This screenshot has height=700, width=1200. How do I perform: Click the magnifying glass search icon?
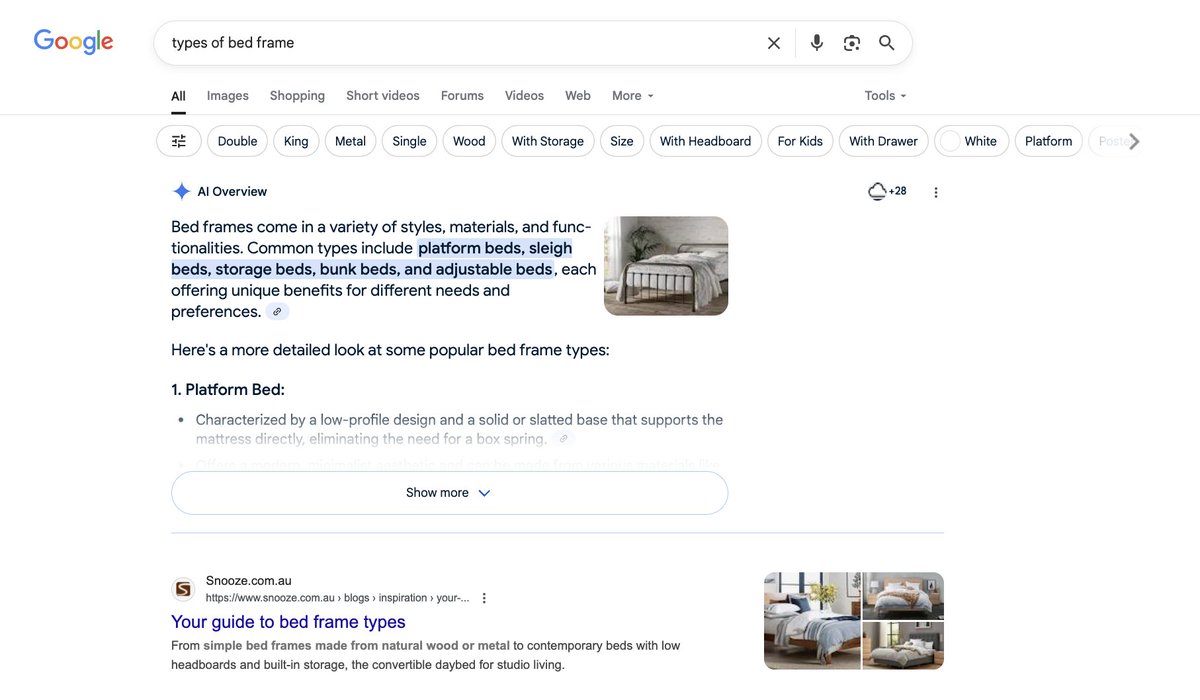[887, 43]
